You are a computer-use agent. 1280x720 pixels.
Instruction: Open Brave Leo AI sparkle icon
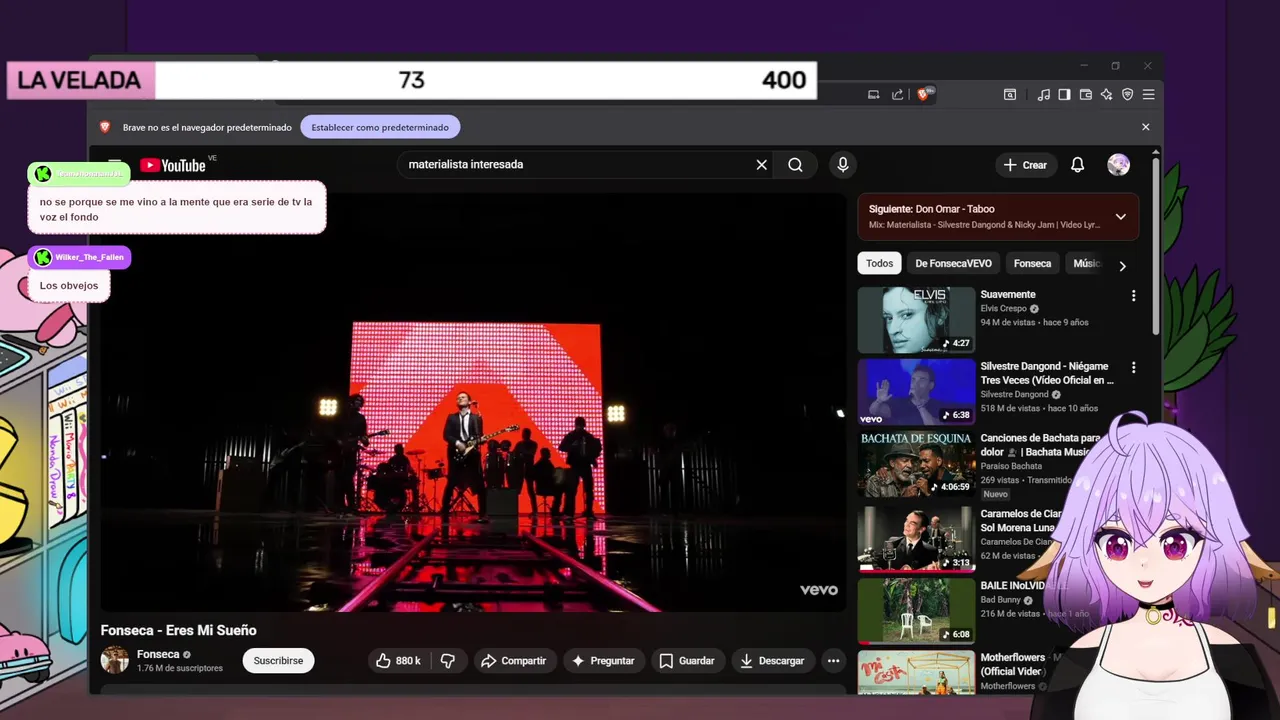pyautogui.click(x=1106, y=94)
